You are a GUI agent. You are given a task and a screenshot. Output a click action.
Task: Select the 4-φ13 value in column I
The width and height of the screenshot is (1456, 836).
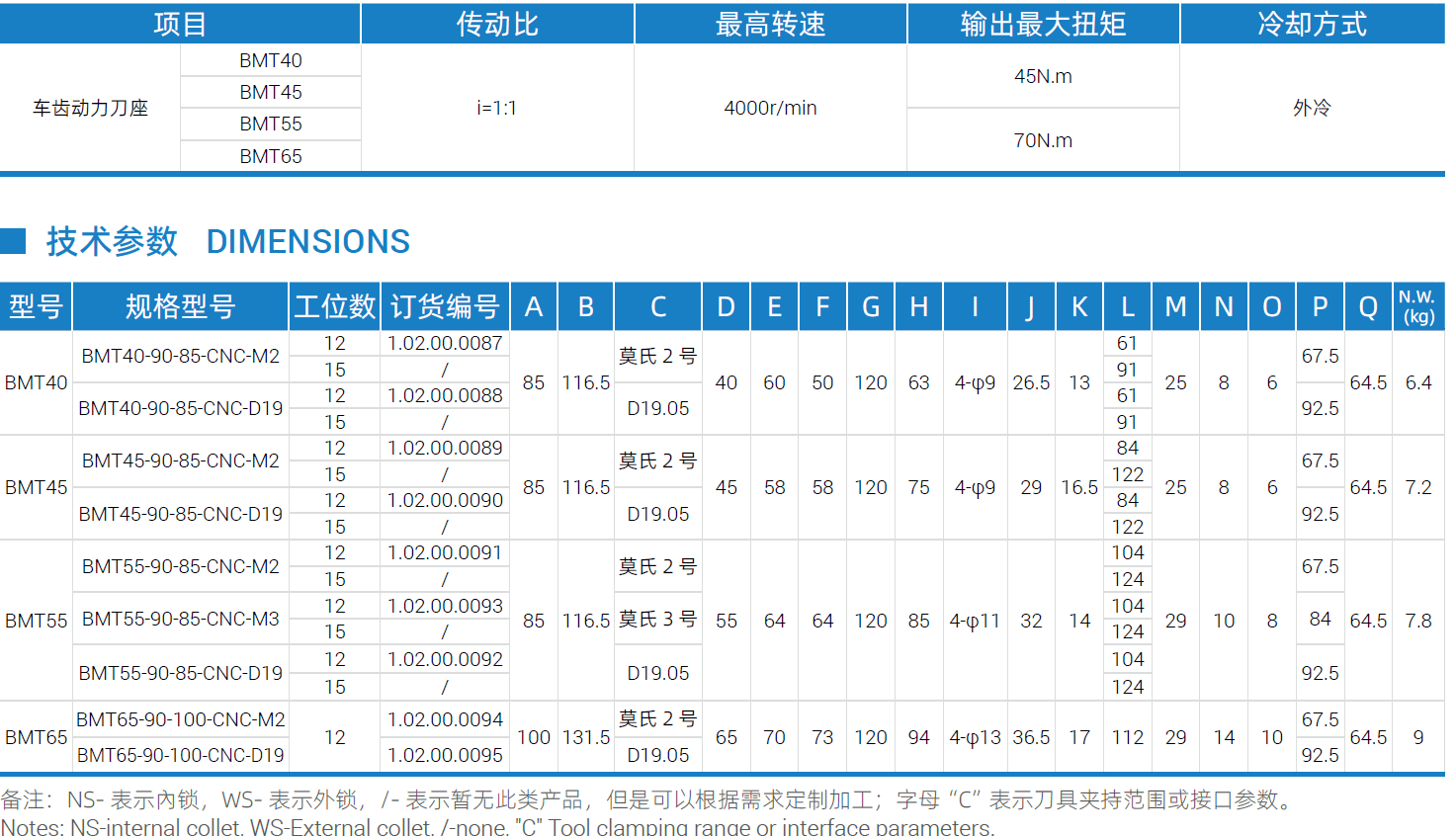[975, 737]
